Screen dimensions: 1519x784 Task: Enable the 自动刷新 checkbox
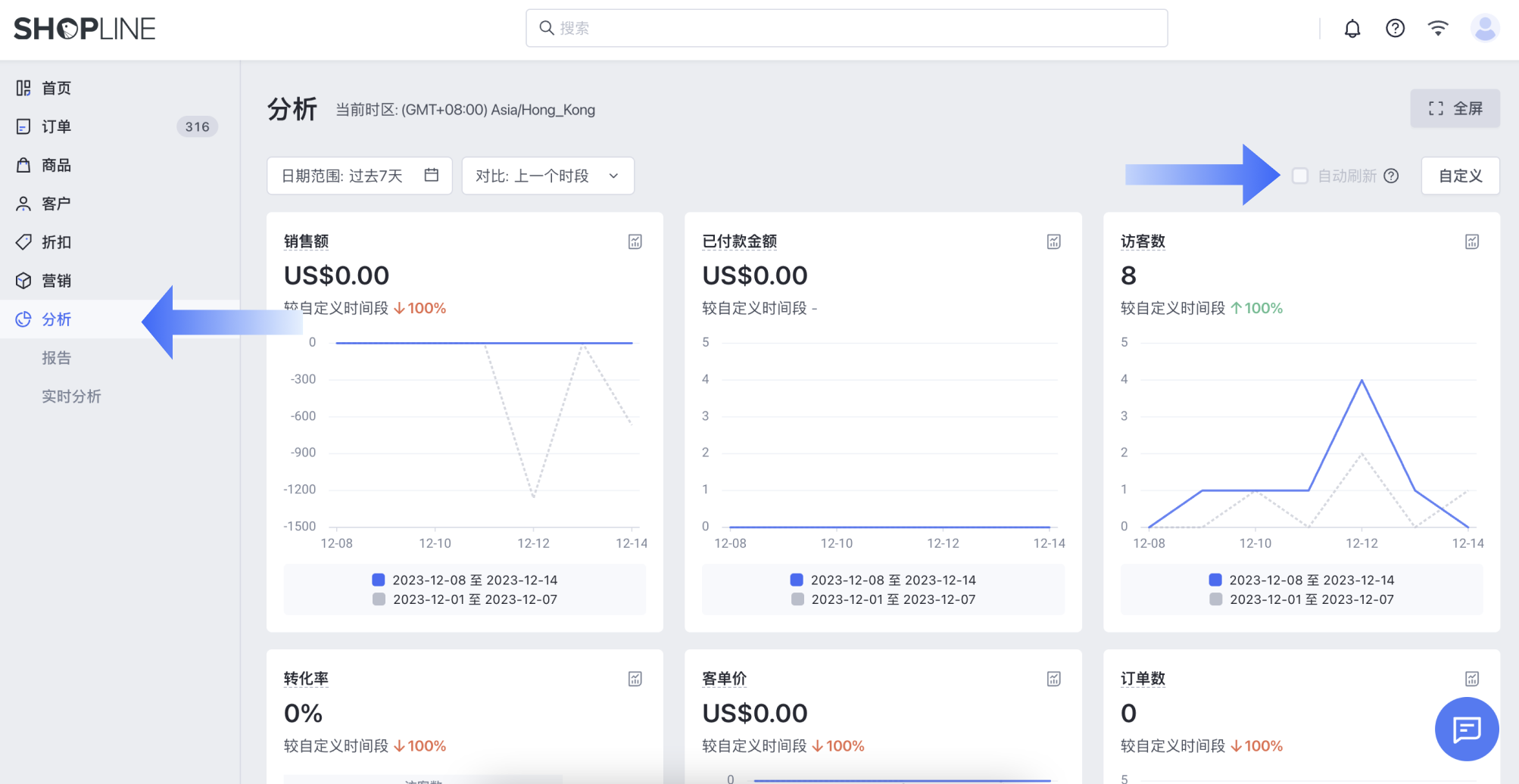tap(1300, 175)
